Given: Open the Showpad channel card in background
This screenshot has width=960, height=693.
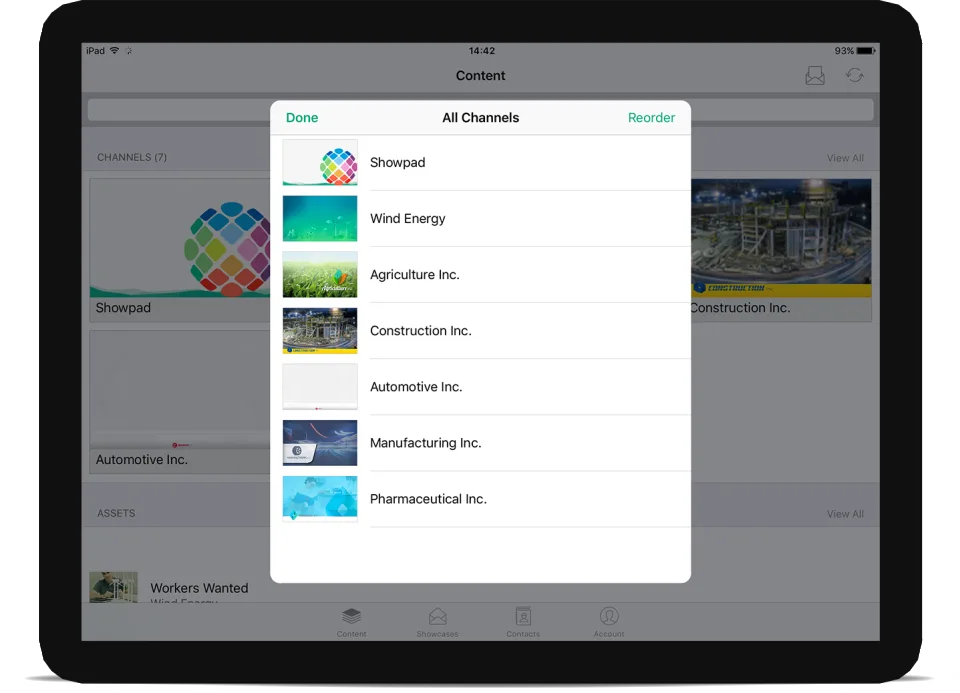Looking at the screenshot, I should pos(180,250).
